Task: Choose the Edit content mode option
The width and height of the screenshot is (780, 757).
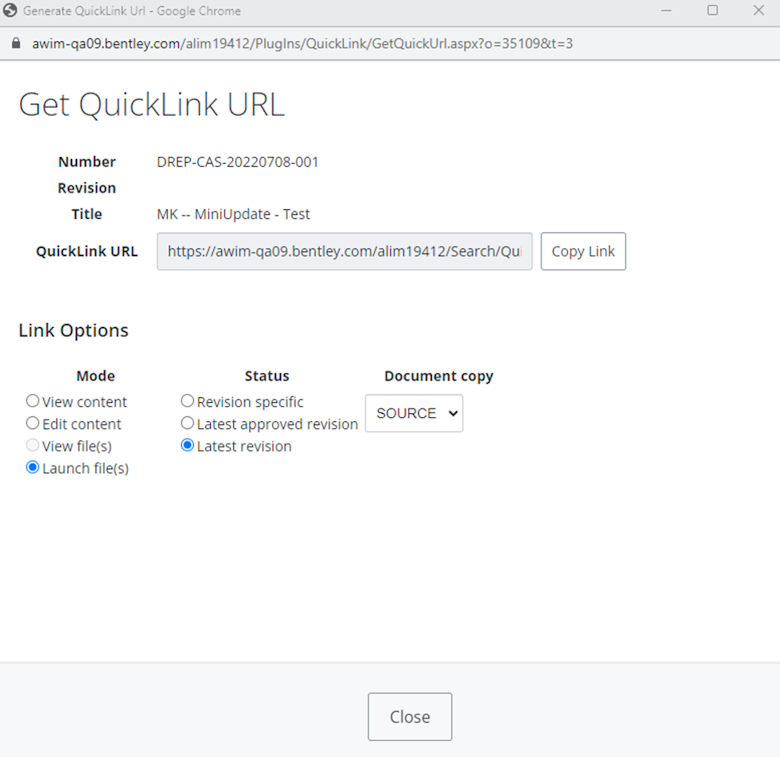Action: pyautogui.click(x=33, y=424)
